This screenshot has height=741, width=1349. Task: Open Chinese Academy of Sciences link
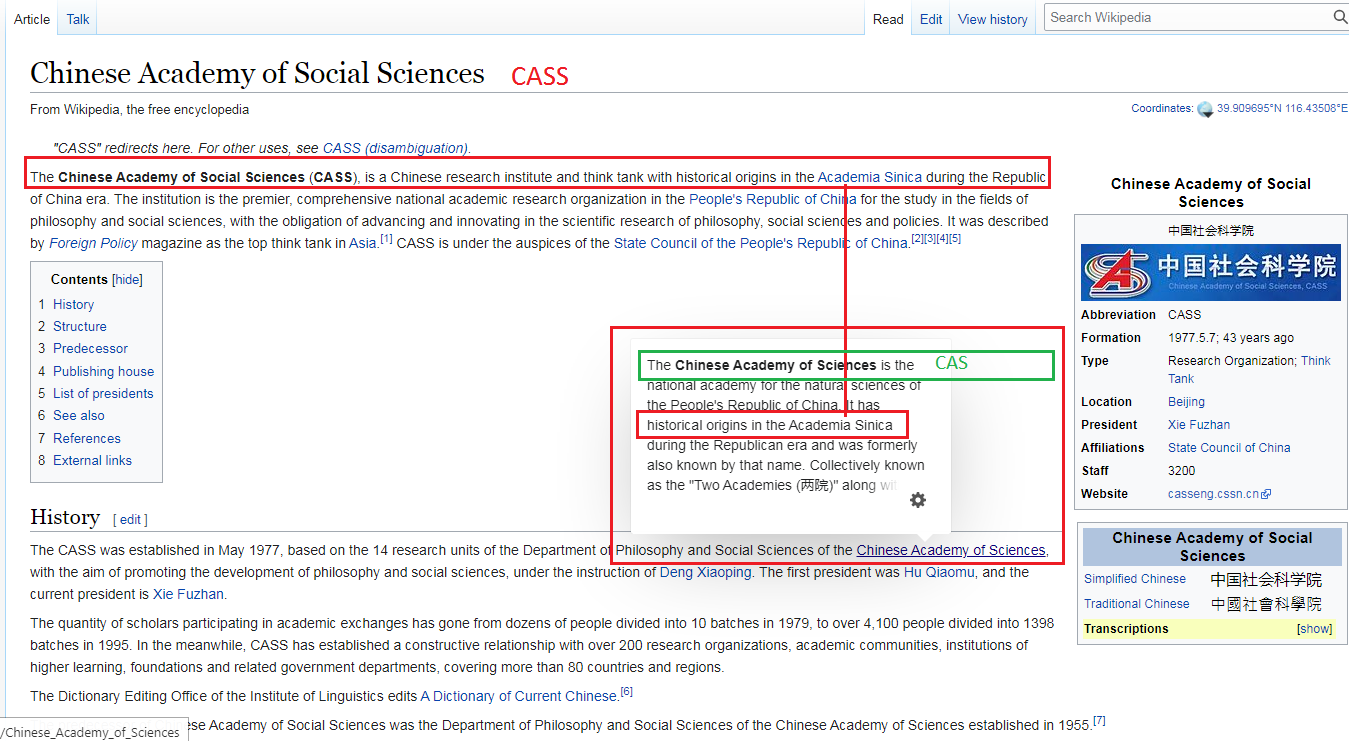951,550
